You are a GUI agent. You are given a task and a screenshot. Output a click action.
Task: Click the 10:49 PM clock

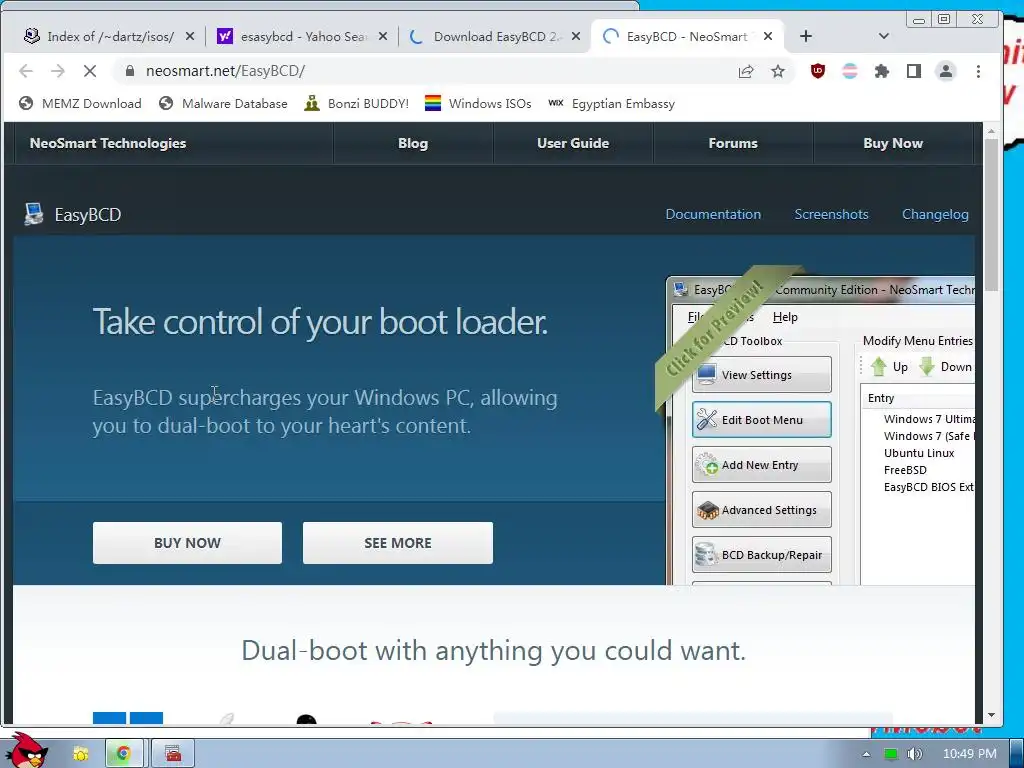[x=969, y=754]
